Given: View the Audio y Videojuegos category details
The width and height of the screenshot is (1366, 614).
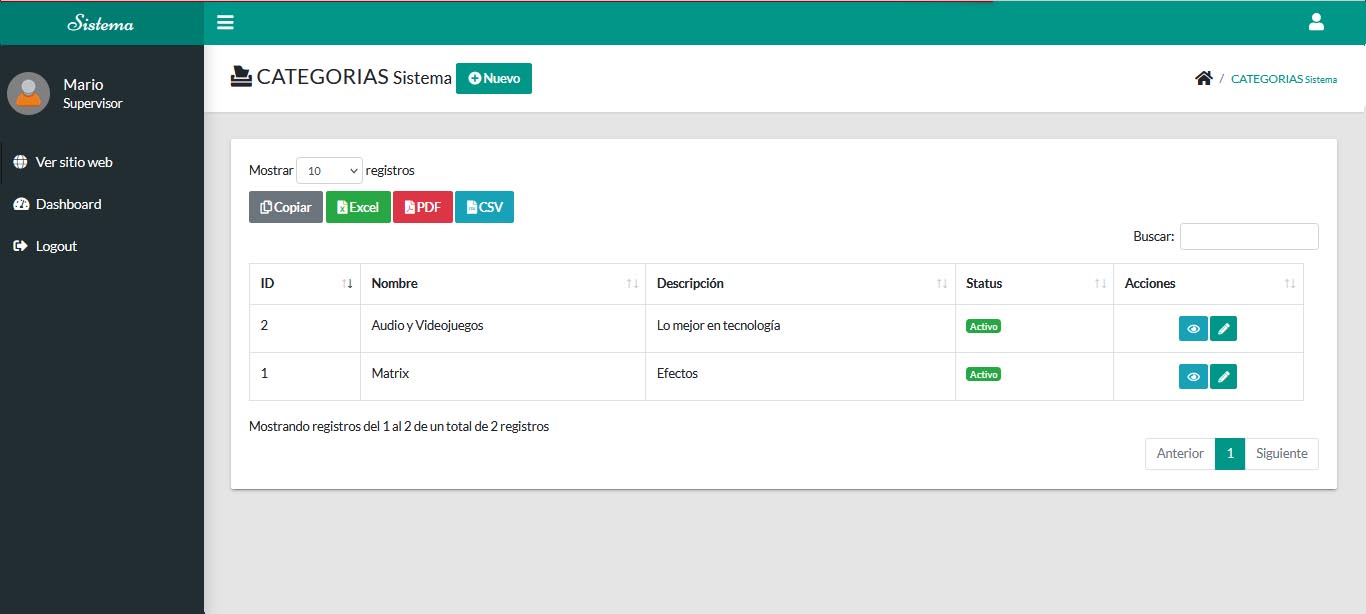Looking at the screenshot, I should coord(1193,328).
